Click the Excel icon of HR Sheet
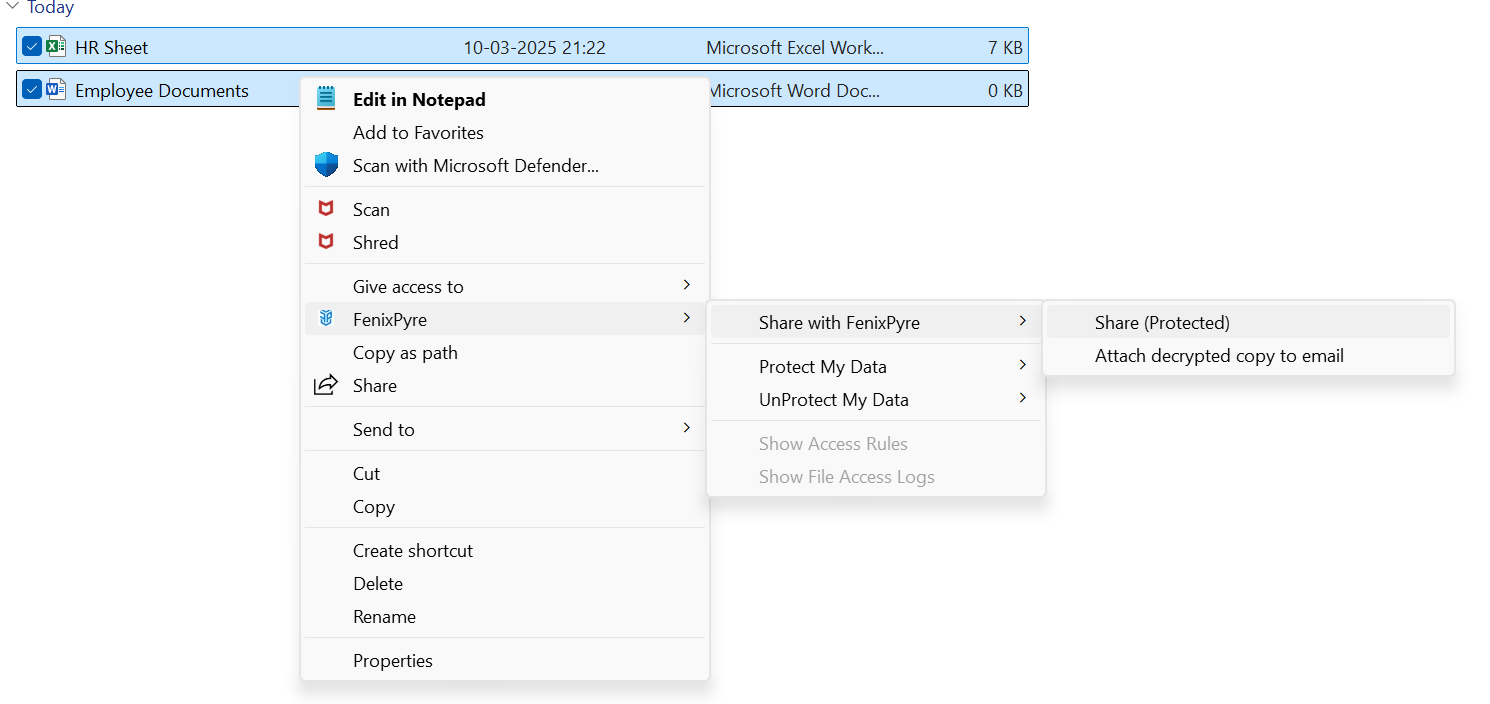The width and height of the screenshot is (1490, 704). [57, 46]
